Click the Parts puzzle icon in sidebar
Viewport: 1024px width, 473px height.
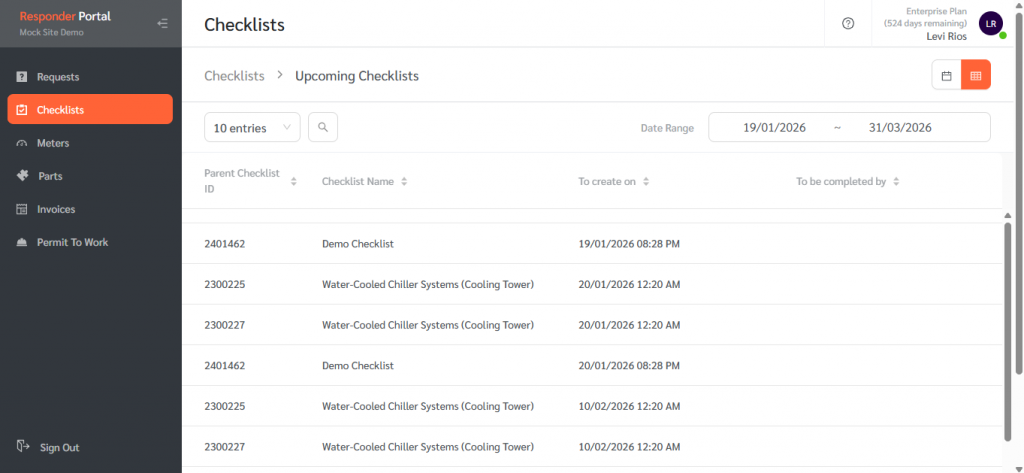coord(22,176)
